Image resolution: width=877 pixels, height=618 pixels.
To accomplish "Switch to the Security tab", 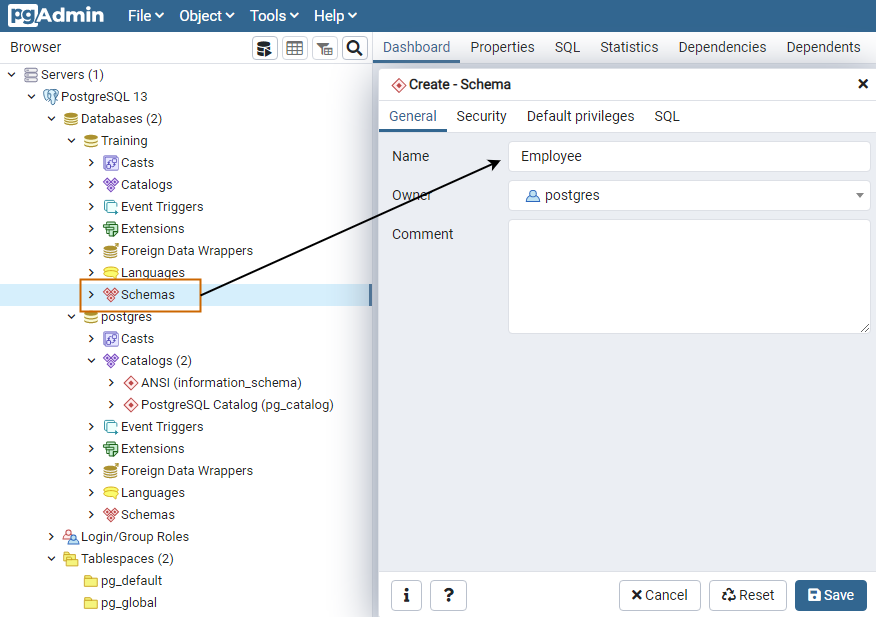I will [x=481, y=116].
